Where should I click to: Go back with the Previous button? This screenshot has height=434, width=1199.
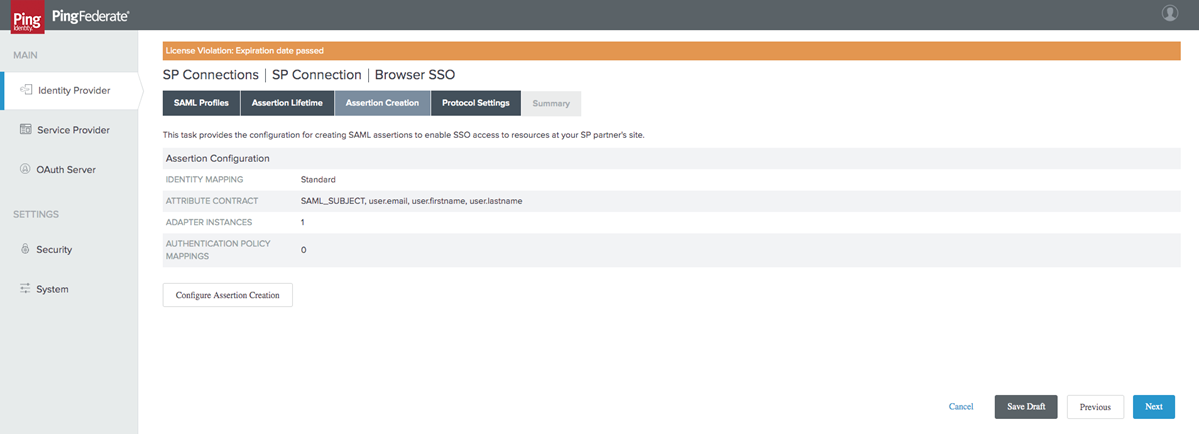[x=1095, y=407]
